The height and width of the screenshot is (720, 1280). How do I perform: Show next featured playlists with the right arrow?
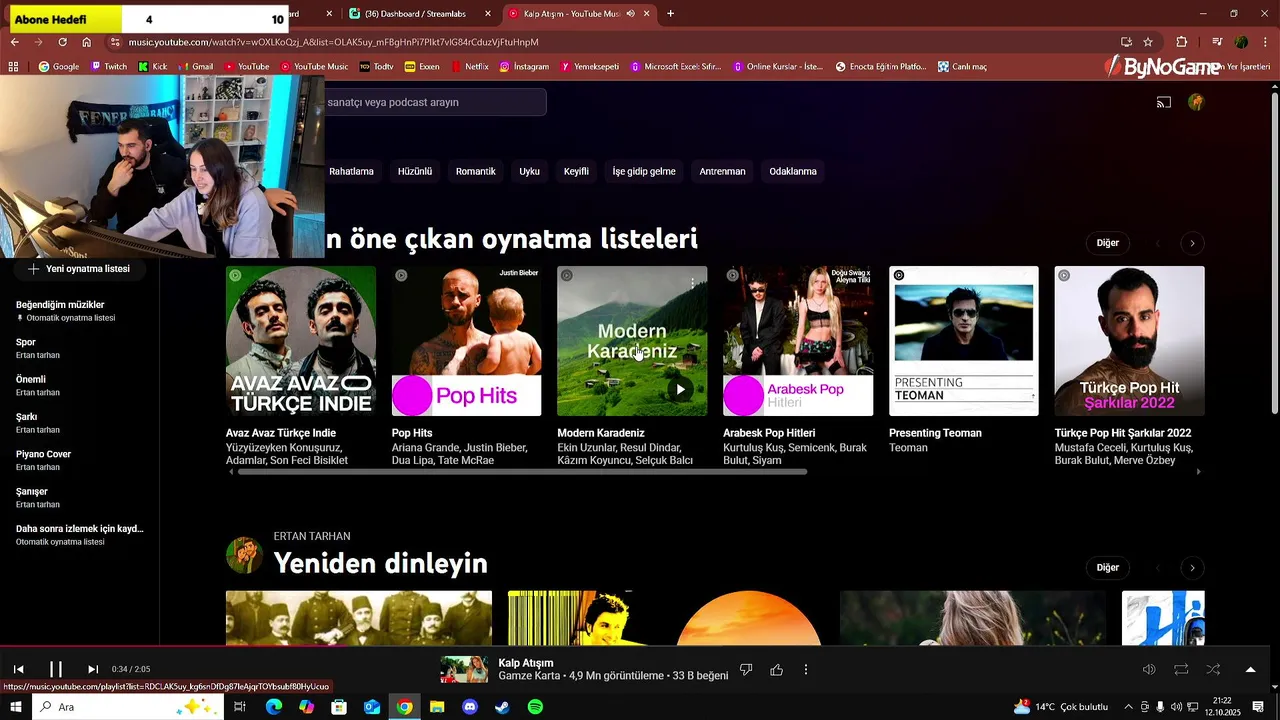click(x=1192, y=243)
